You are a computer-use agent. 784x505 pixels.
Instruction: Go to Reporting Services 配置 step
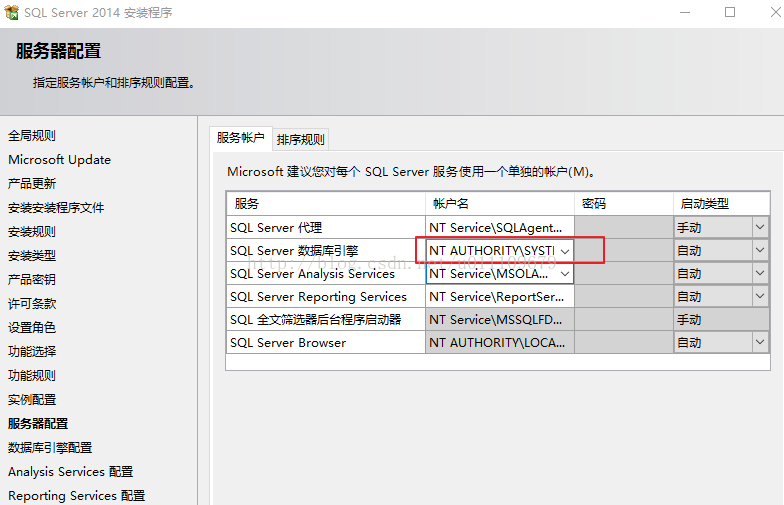pos(76,496)
